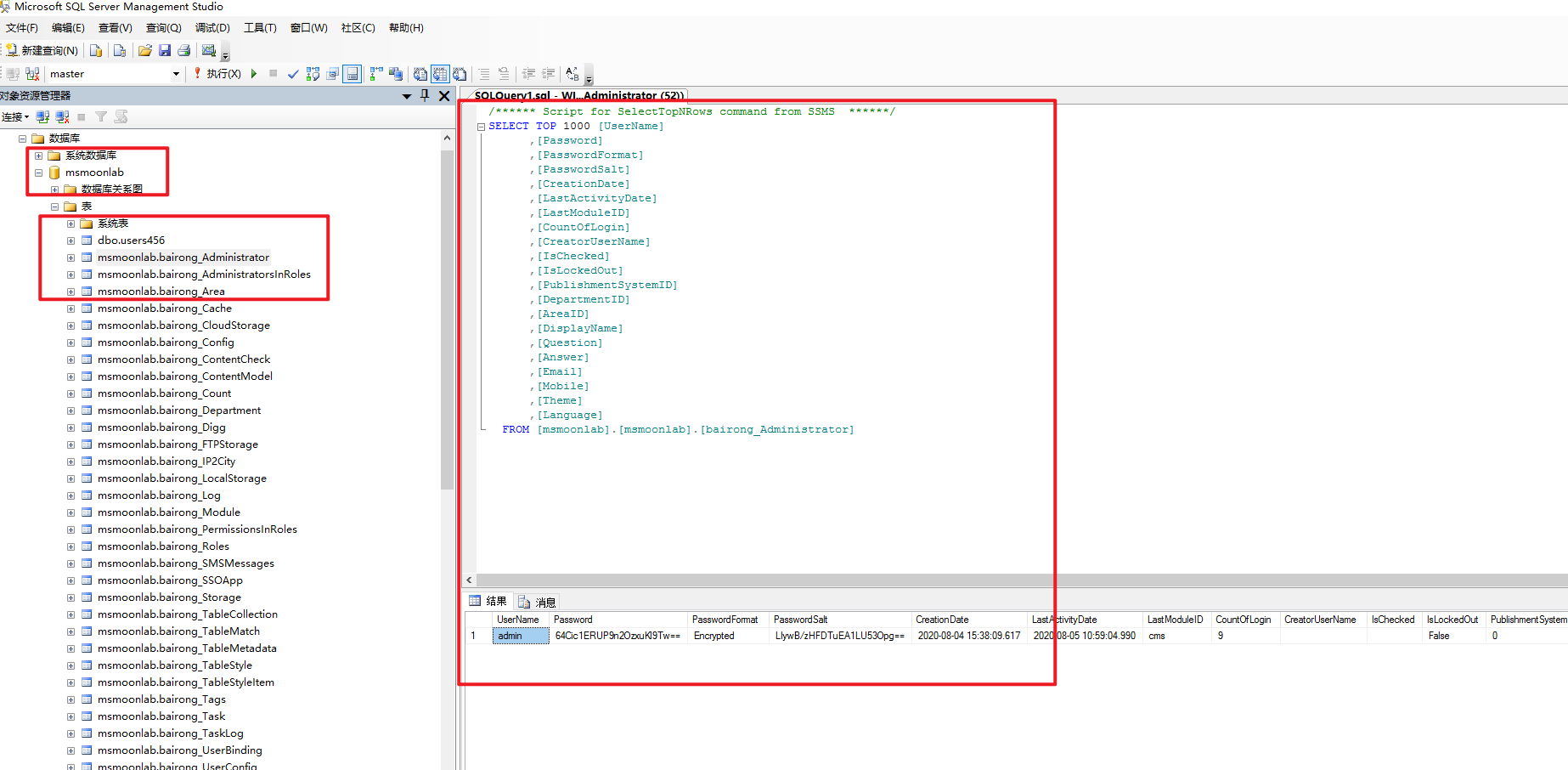This screenshot has height=770, width=1568.
Task: Open Object Explorer window position dropdown arrow
Action: click(407, 96)
